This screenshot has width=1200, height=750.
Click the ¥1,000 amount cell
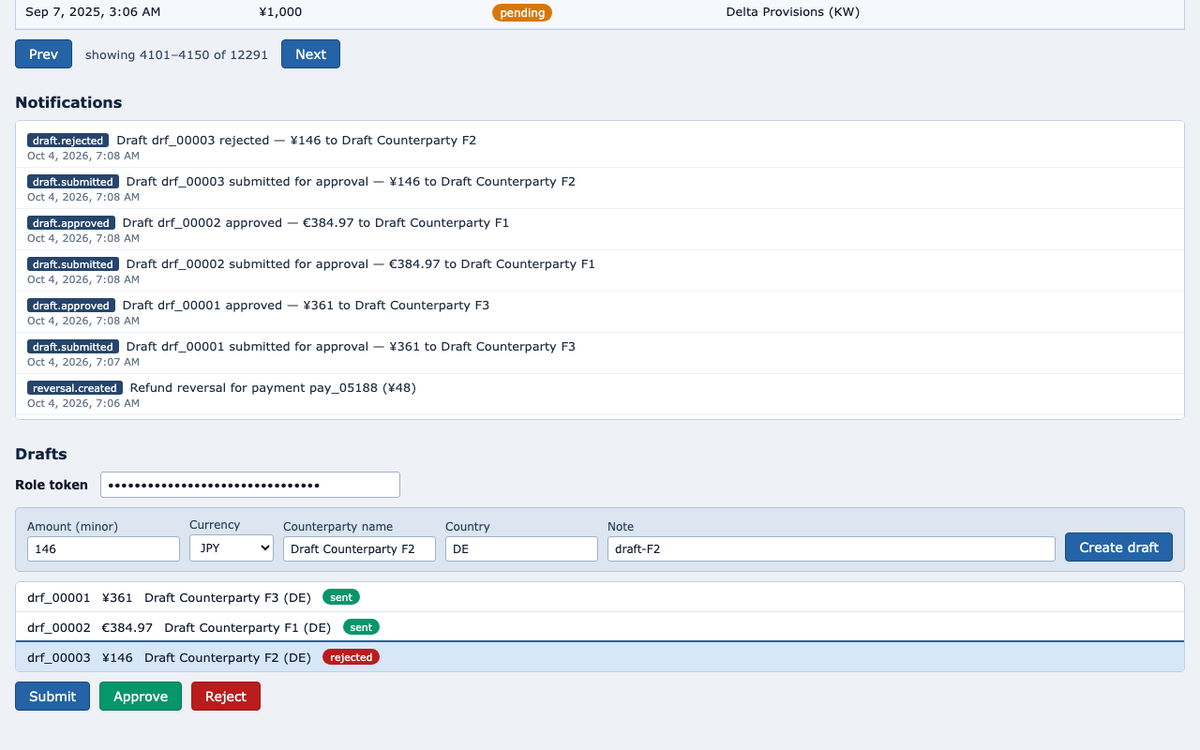(280, 12)
